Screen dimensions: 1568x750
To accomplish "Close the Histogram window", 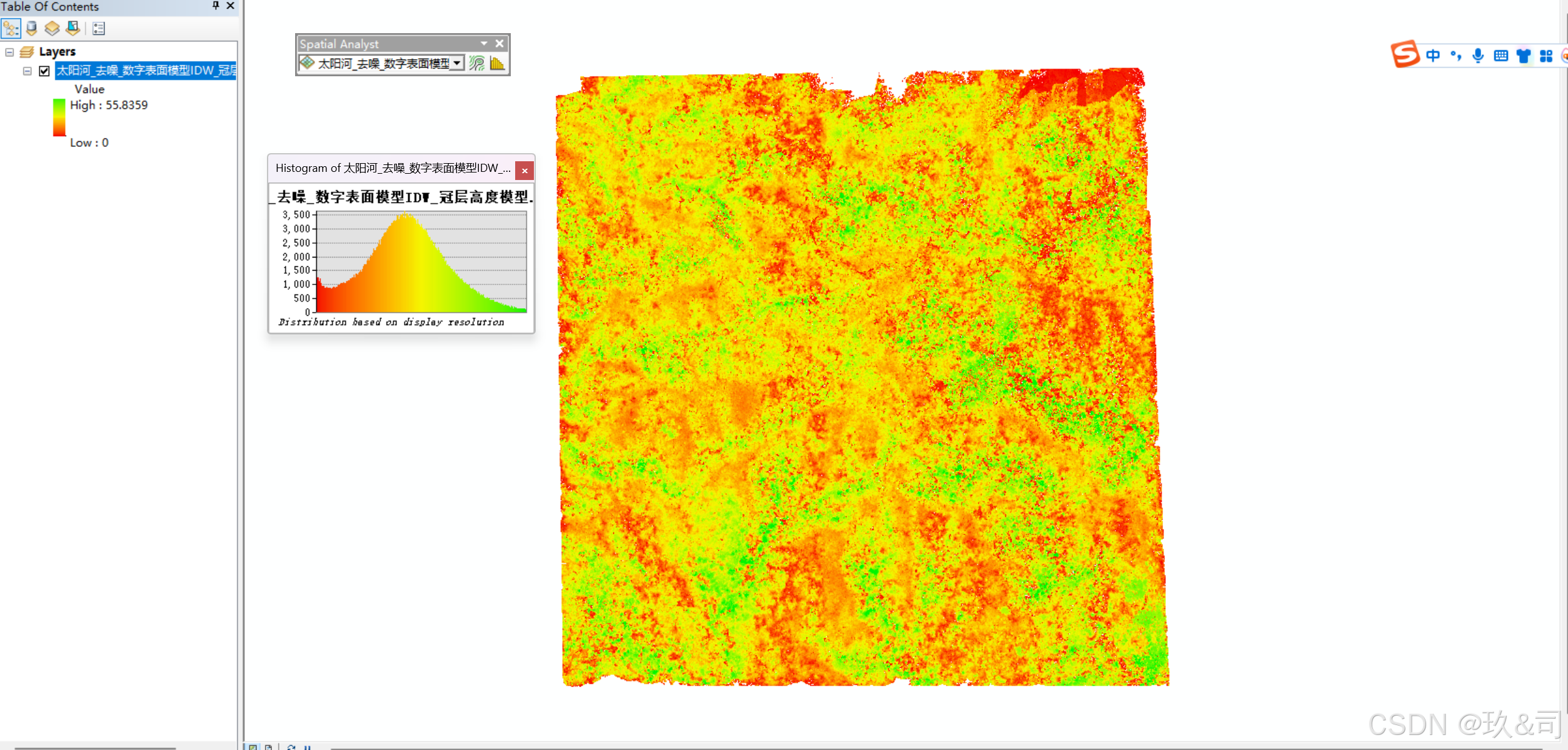I will (x=525, y=170).
